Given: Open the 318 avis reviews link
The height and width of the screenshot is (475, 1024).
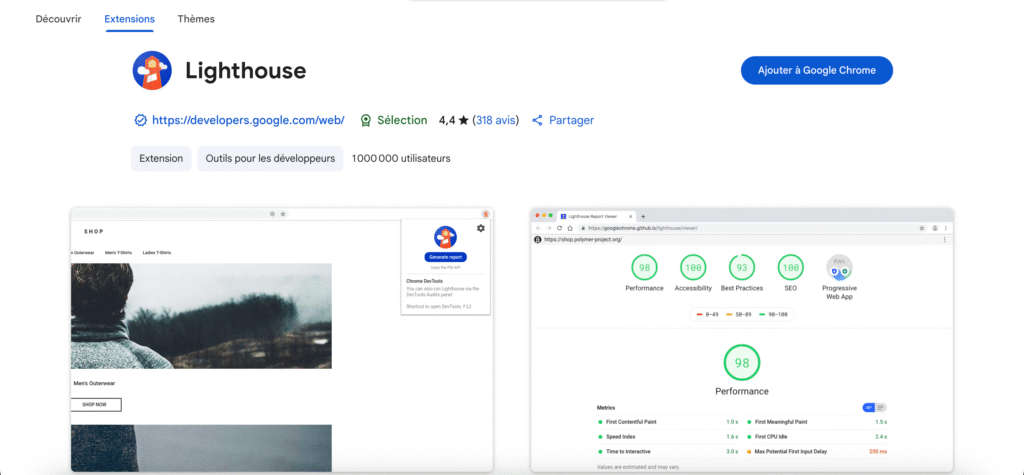Looking at the screenshot, I should pos(495,120).
